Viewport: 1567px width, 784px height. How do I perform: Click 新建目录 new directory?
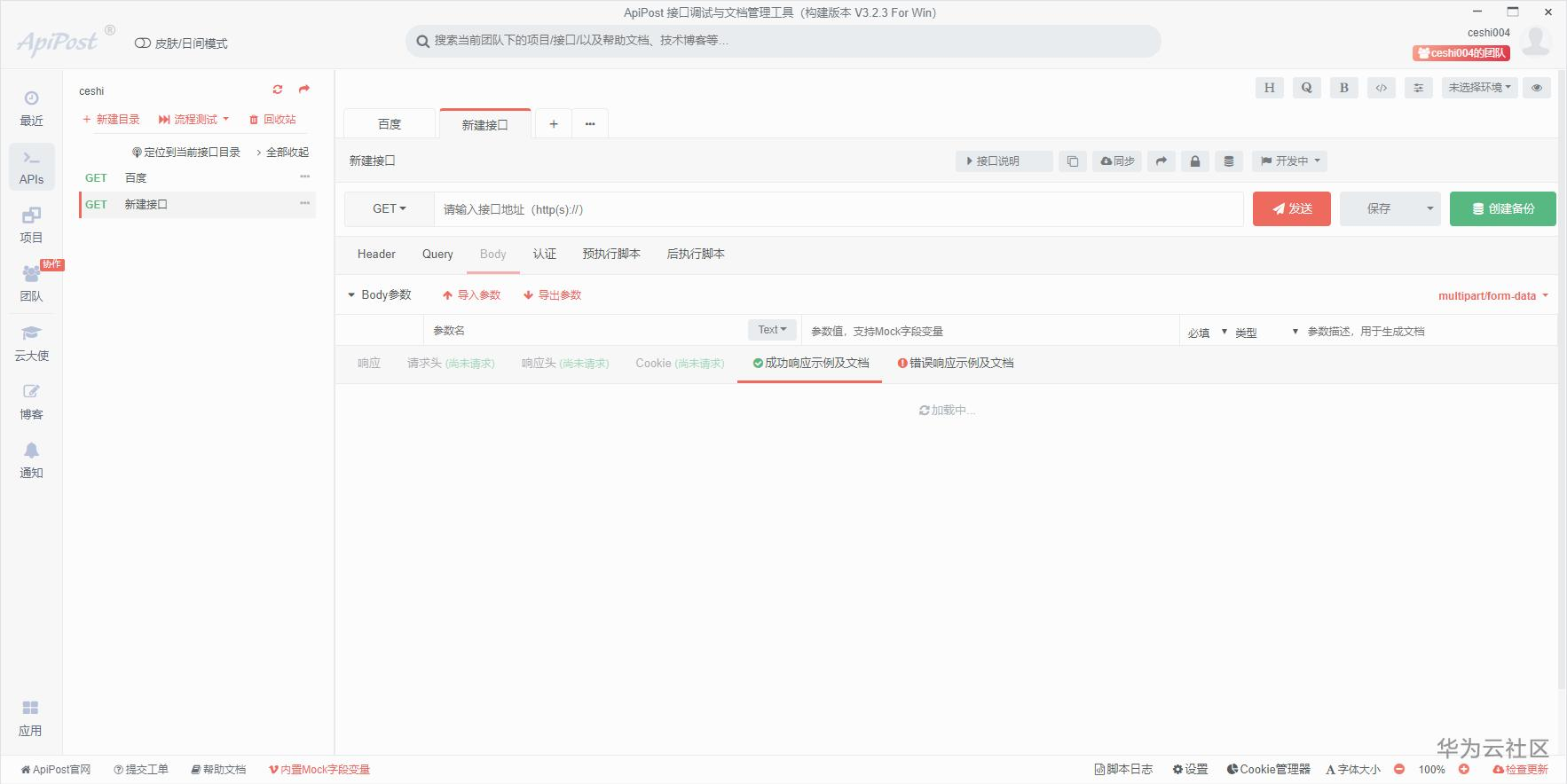click(x=111, y=119)
